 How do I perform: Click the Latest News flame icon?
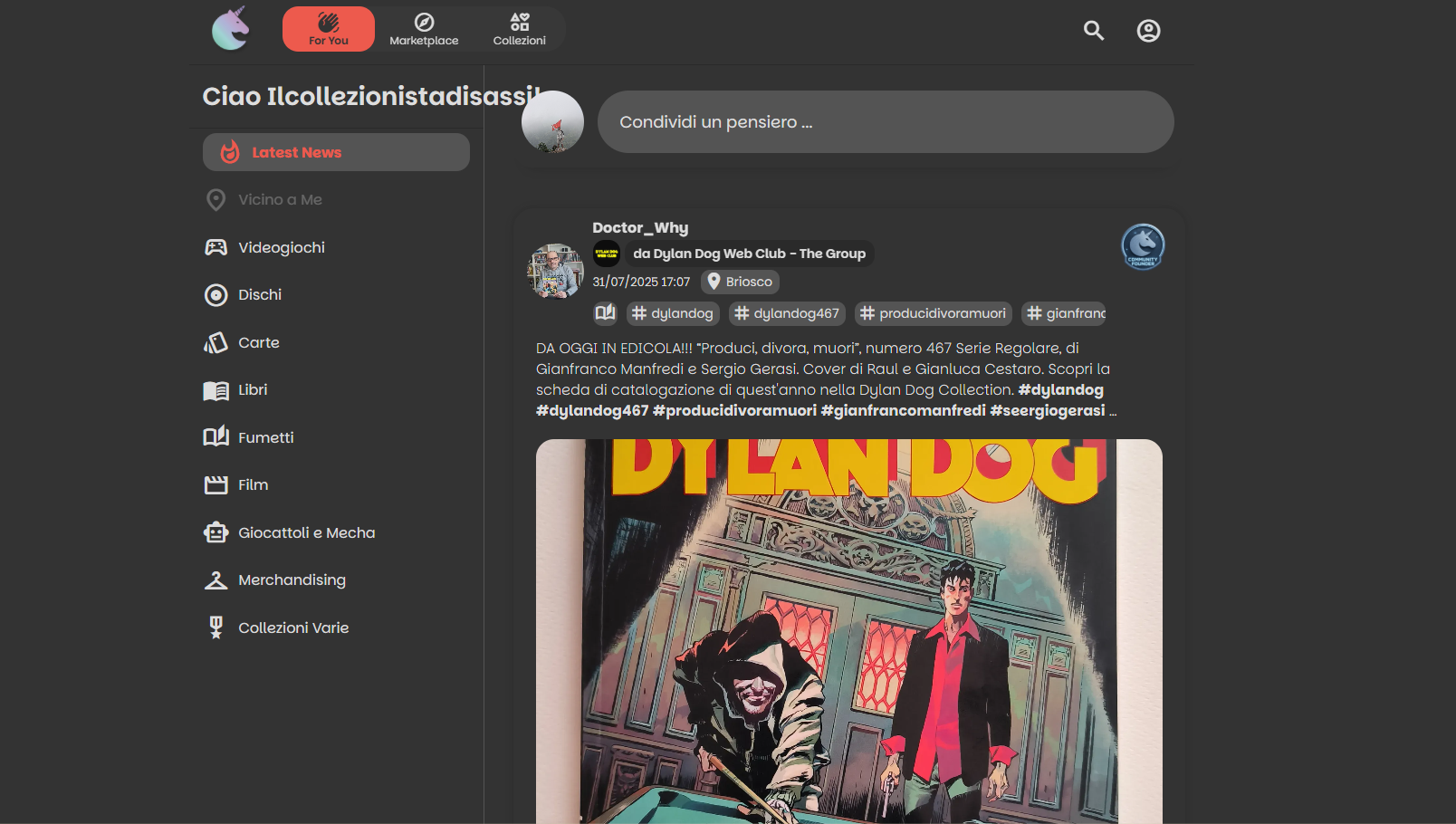tap(230, 152)
